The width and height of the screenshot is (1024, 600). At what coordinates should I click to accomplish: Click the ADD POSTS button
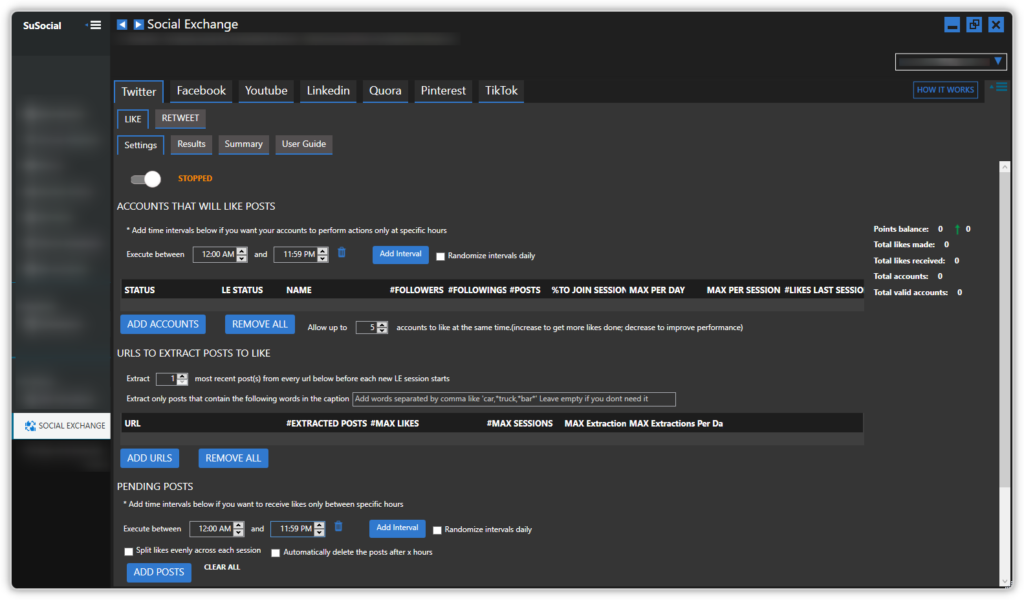coord(159,573)
